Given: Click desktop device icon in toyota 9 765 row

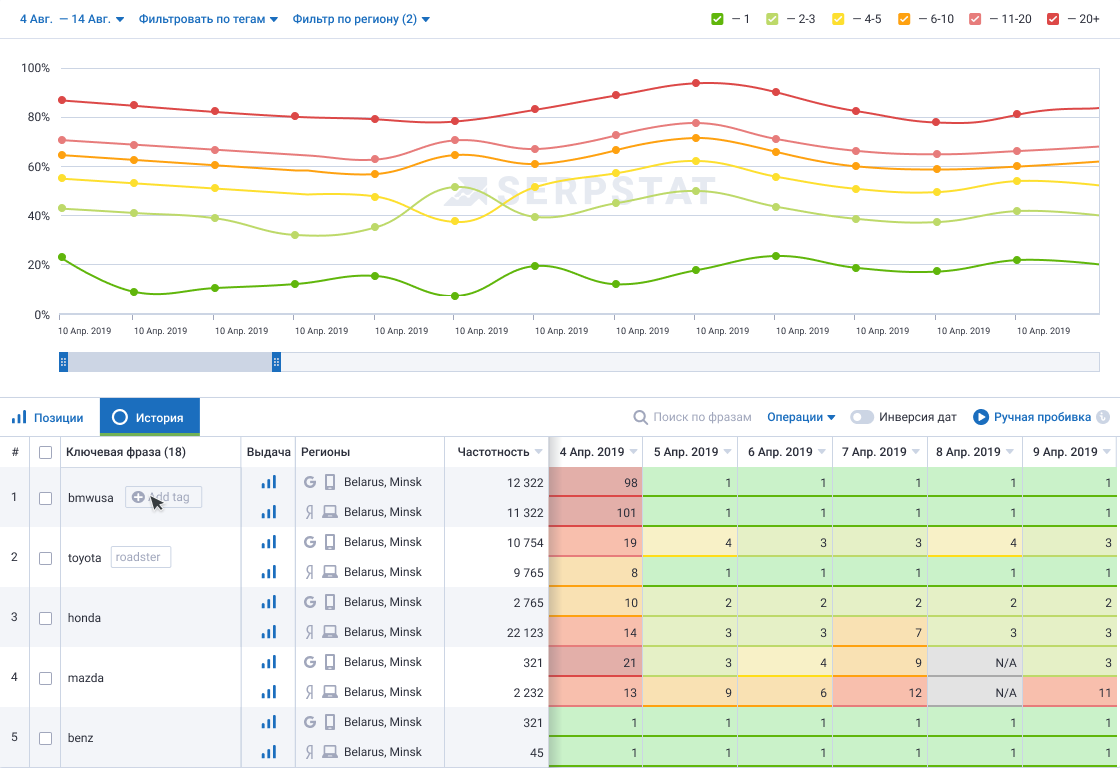Looking at the screenshot, I should coord(330,572).
